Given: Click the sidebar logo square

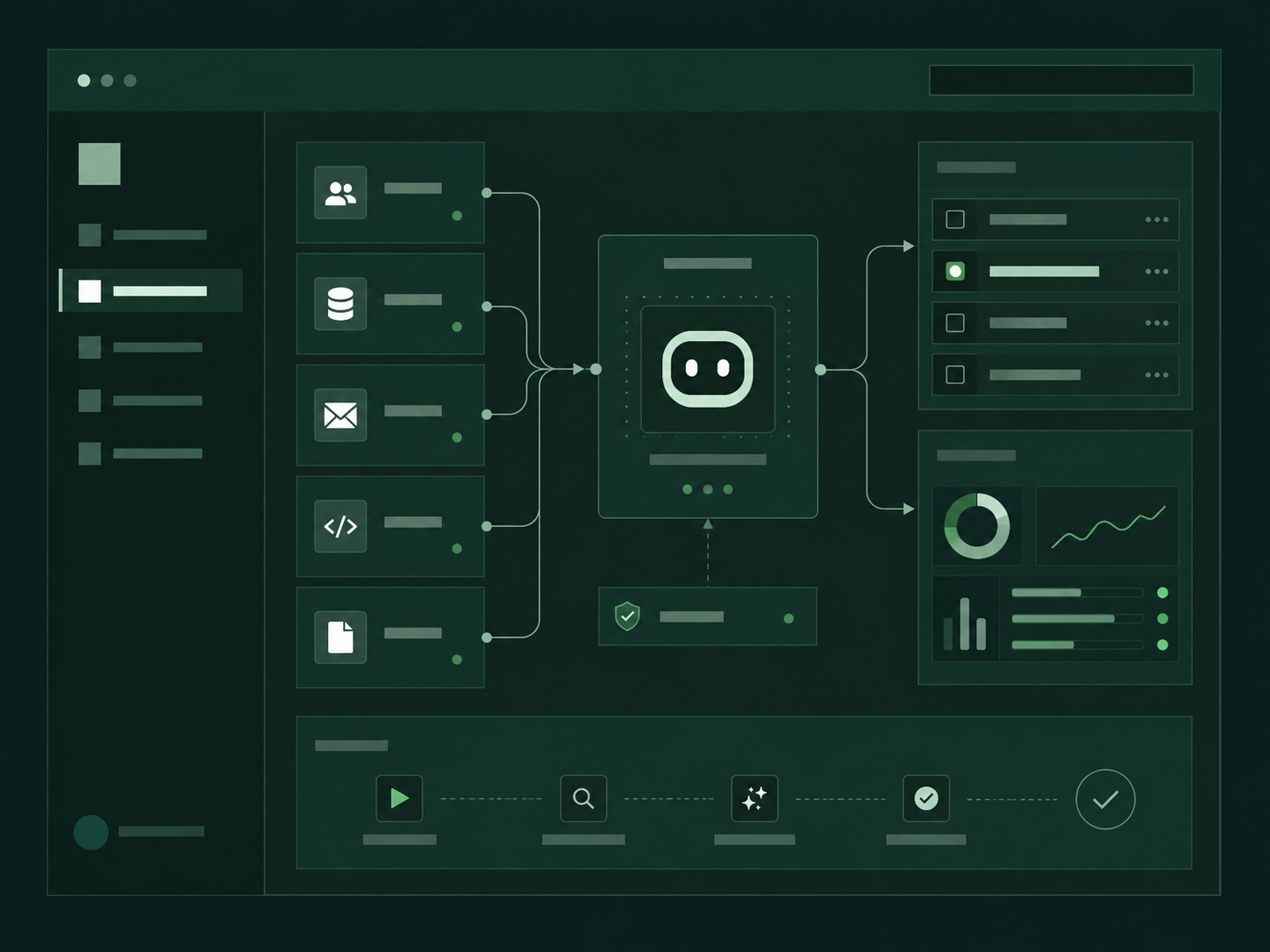Looking at the screenshot, I should coord(99,164).
